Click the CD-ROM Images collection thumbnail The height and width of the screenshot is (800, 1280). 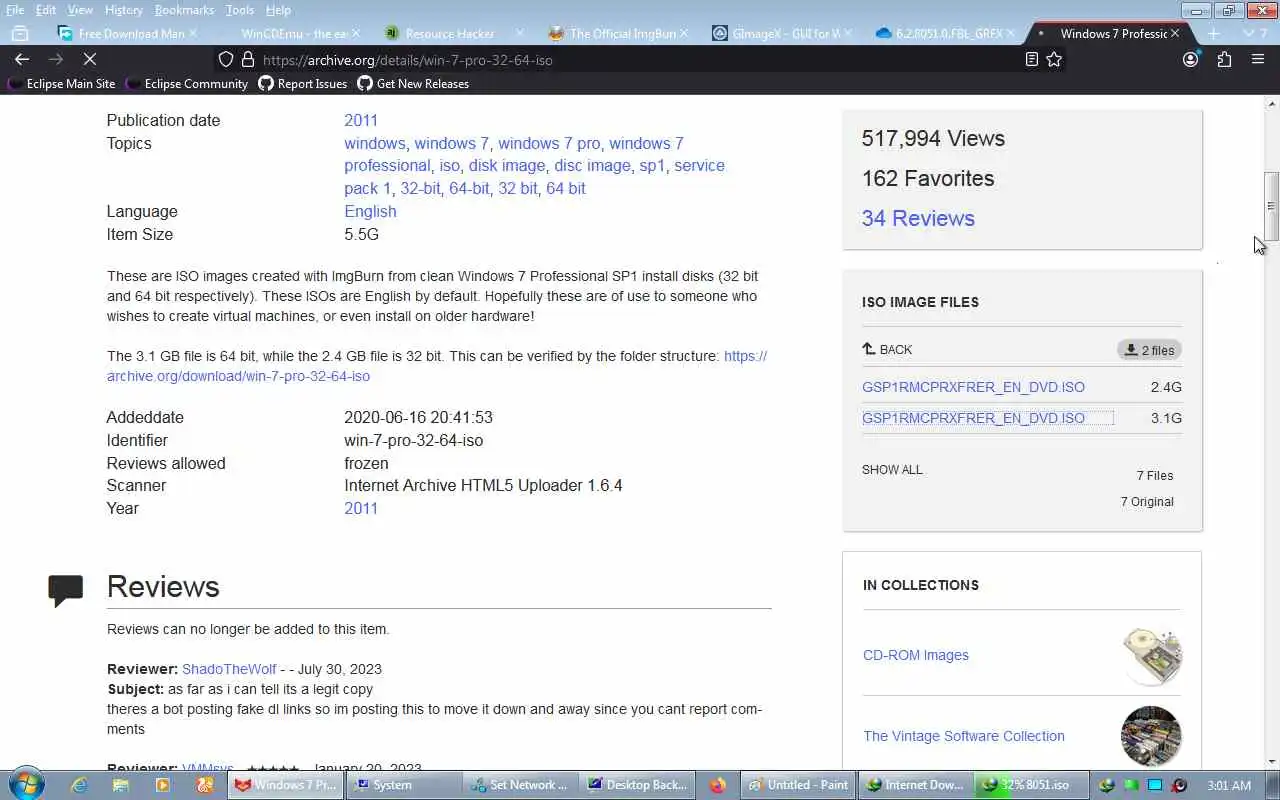pyautogui.click(x=1151, y=656)
